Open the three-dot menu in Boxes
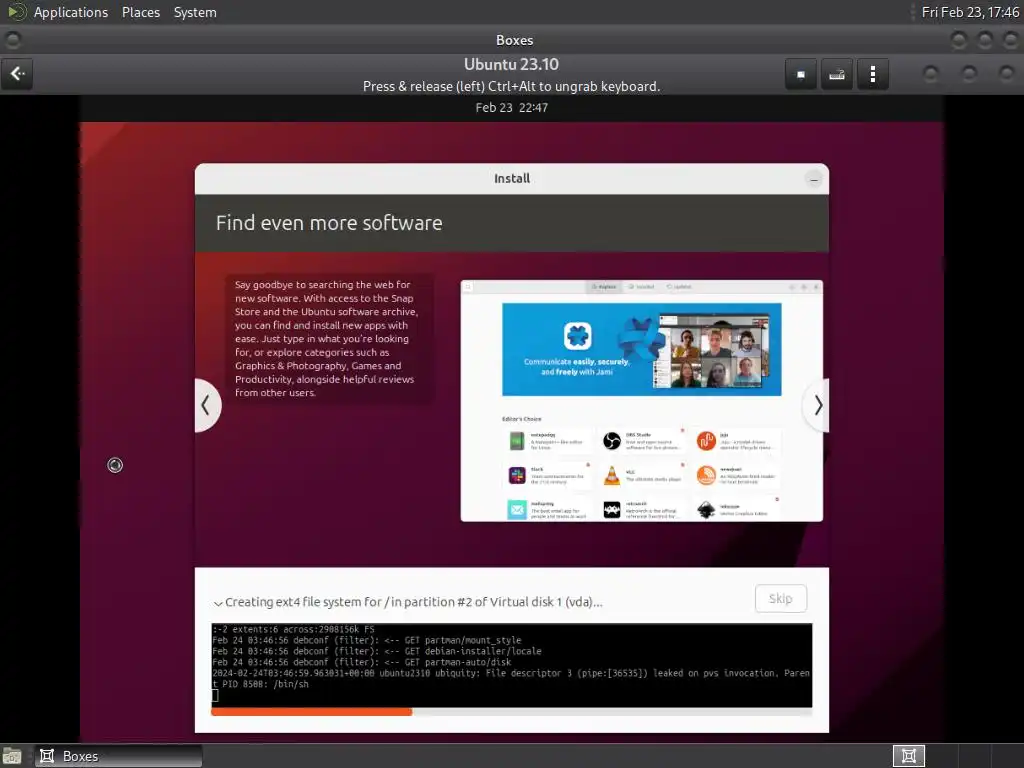The height and width of the screenshot is (768, 1024). (872, 74)
